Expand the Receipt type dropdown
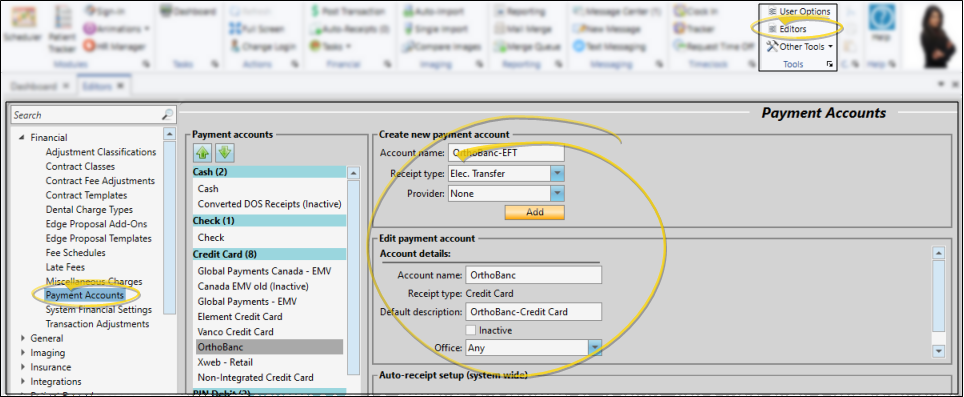Viewport: 964px width, 397px height. tap(557, 173)
